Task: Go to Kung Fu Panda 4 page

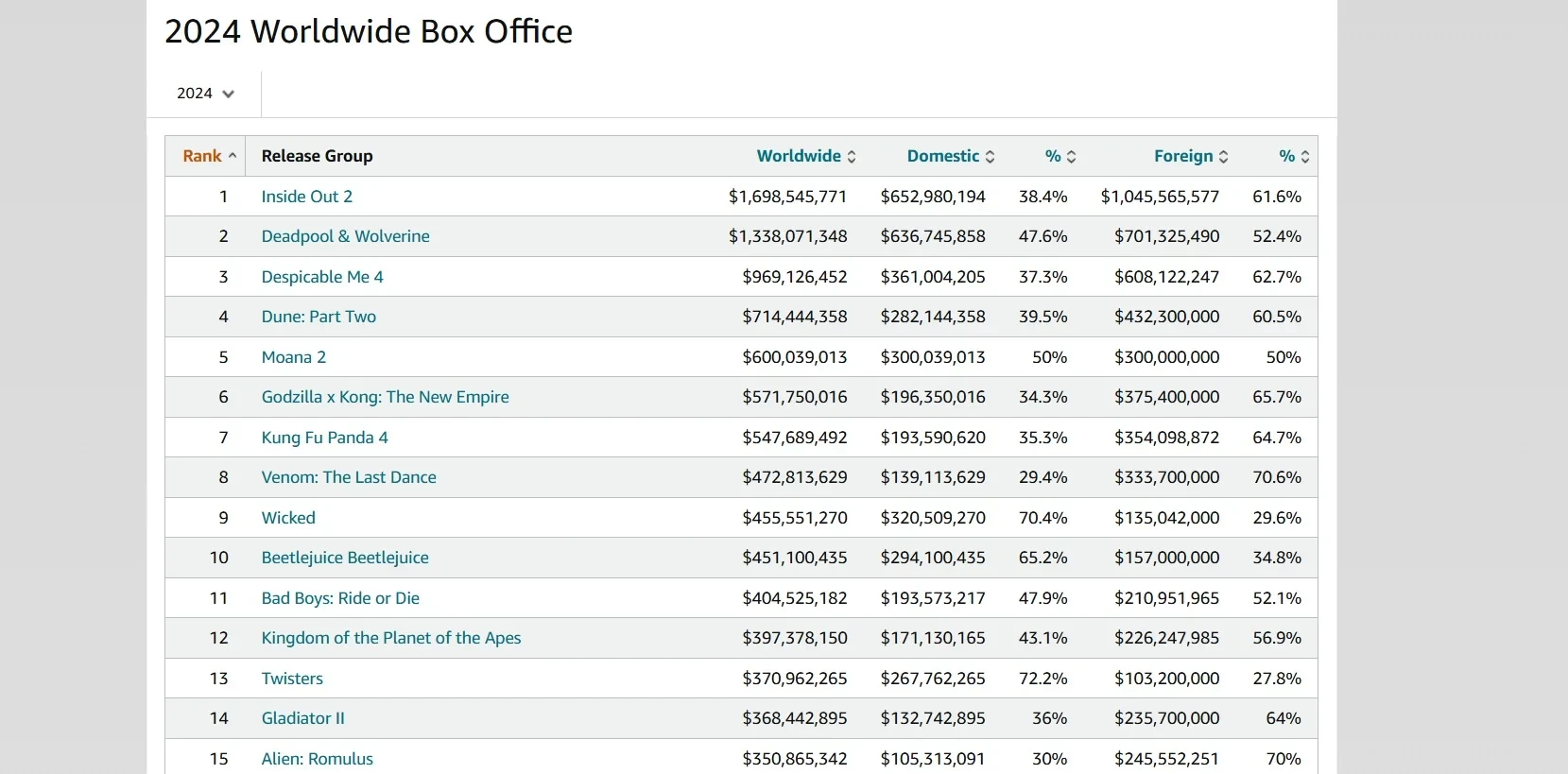Action: [x=324, y=438]
